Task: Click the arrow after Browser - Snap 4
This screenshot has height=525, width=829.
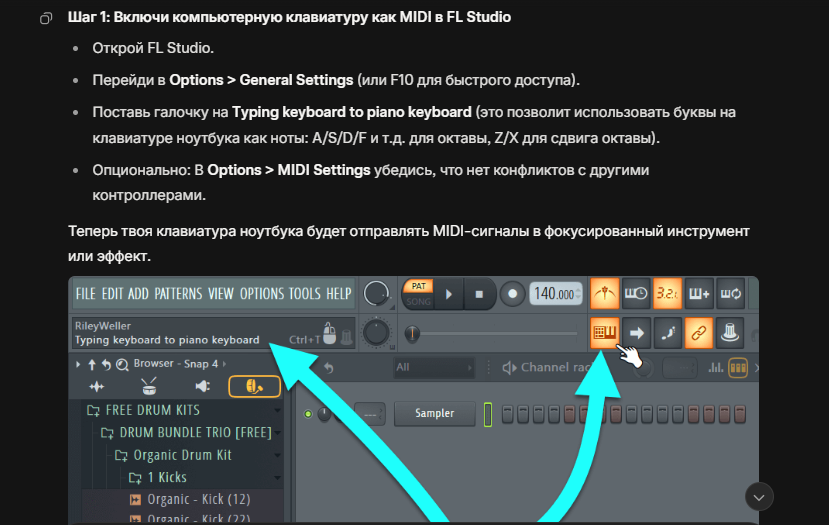Action: (x=225, y=364)
